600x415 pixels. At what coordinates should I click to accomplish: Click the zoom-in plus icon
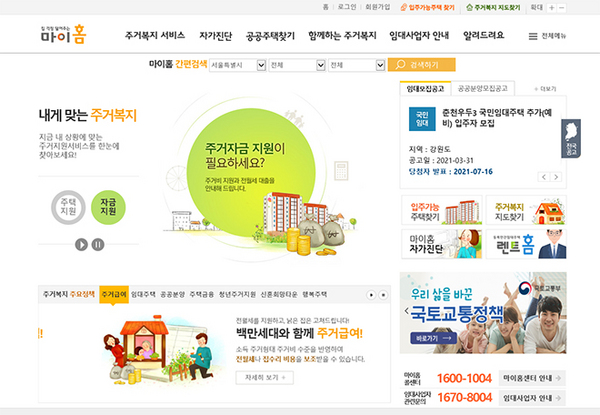(x=551, y=8)
